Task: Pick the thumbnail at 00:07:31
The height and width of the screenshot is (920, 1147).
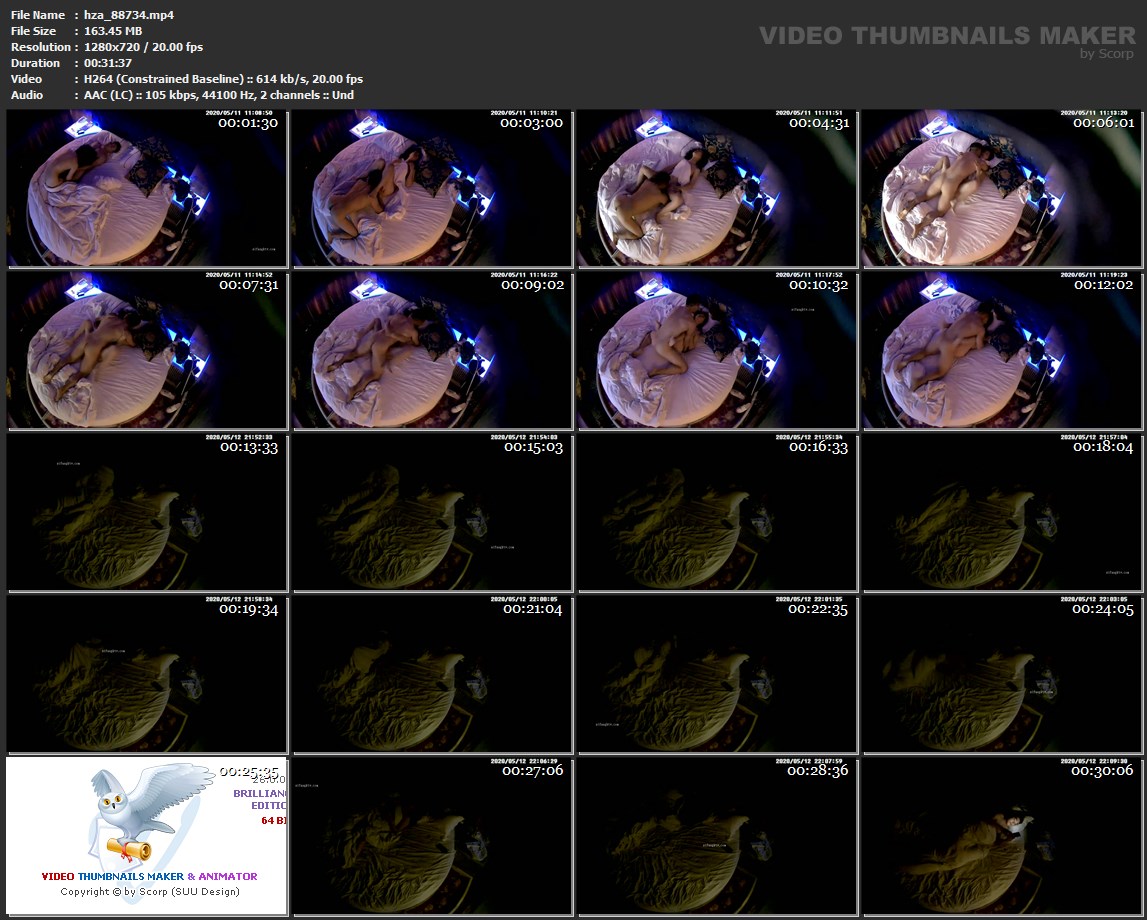Action: pyautogui.click(x=147, y=350)
